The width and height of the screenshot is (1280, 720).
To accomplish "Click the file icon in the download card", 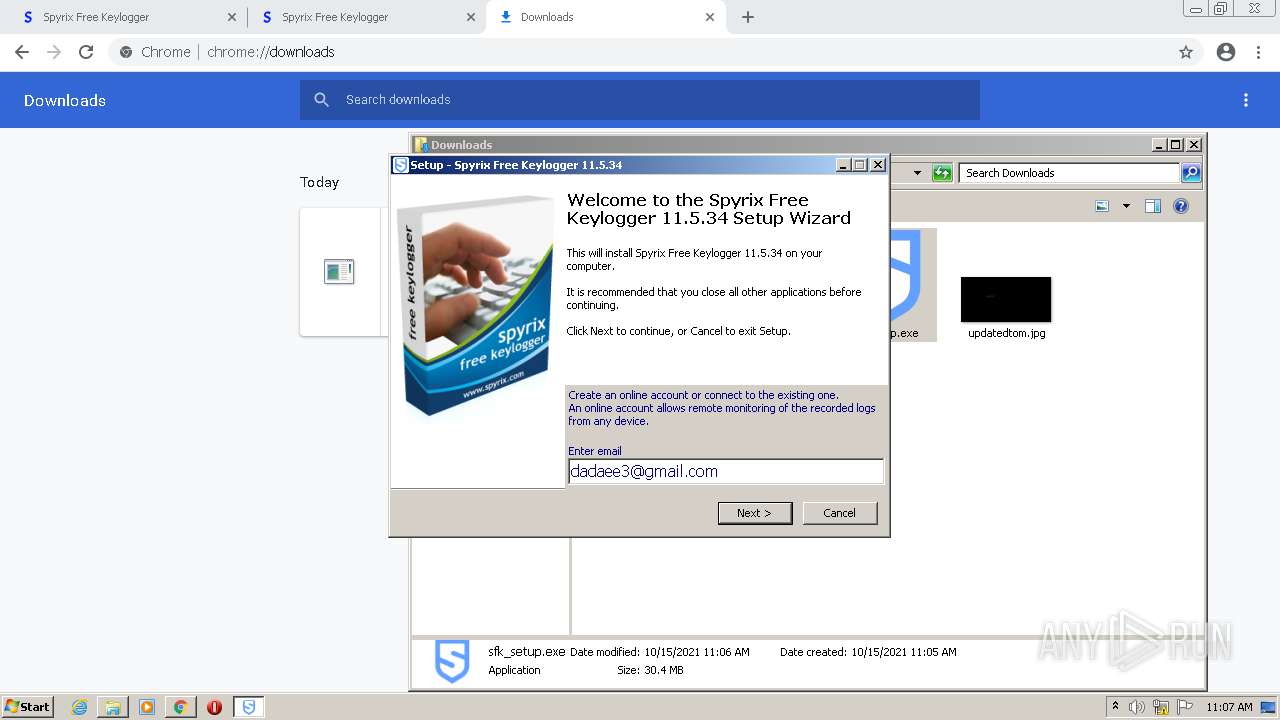I will pos(339,271).
